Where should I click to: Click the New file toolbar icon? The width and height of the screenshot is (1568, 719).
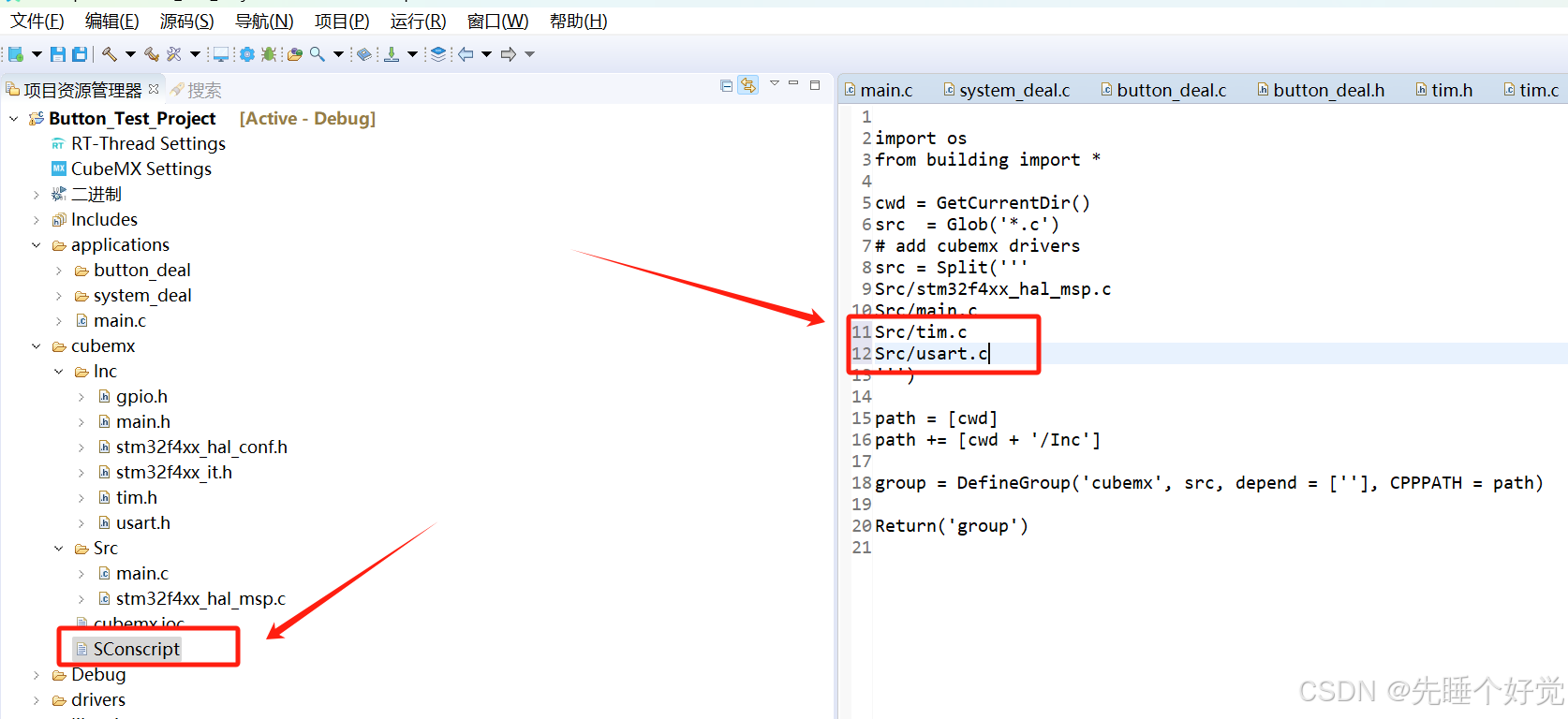(x=15, y=54)
